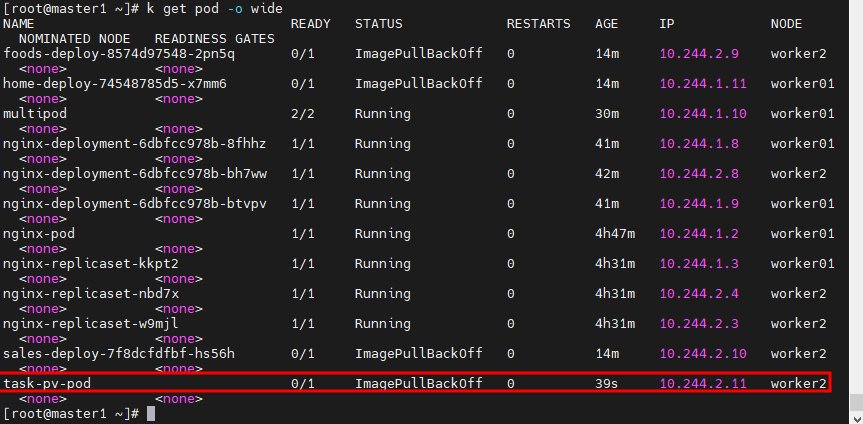863x424 pixels.
Task: Click IP address 10.244.2.9
Action: (x=699, y=54)
